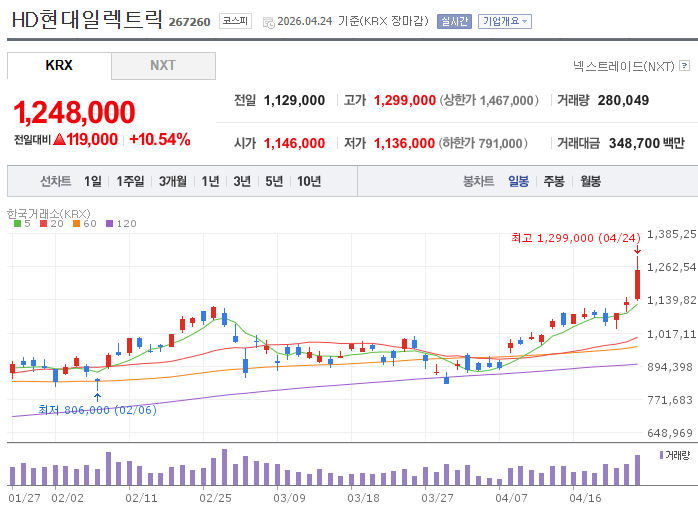Click the 상한가 1,467,000 text

489,101
